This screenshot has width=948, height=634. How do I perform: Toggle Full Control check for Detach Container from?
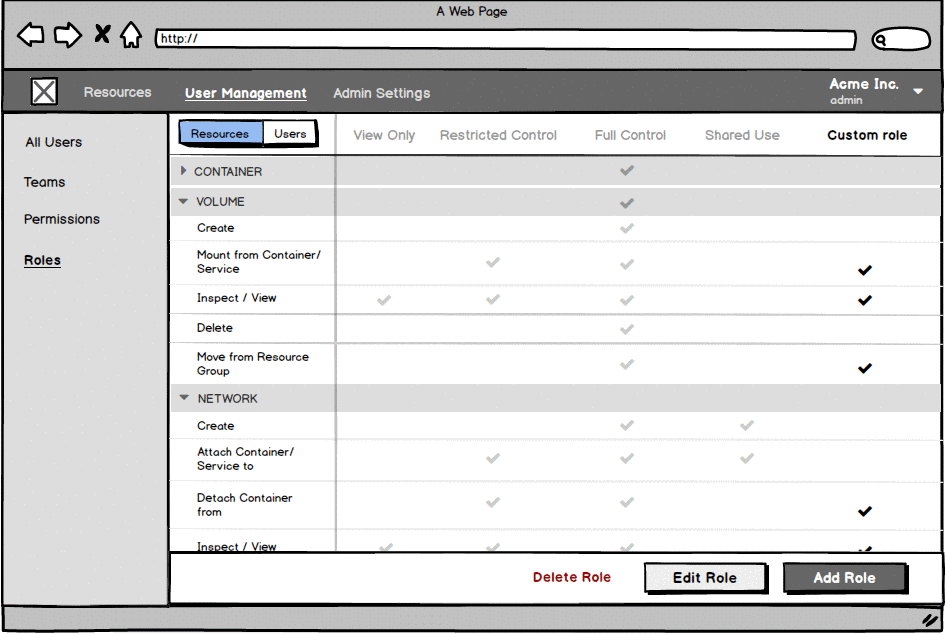627,502
